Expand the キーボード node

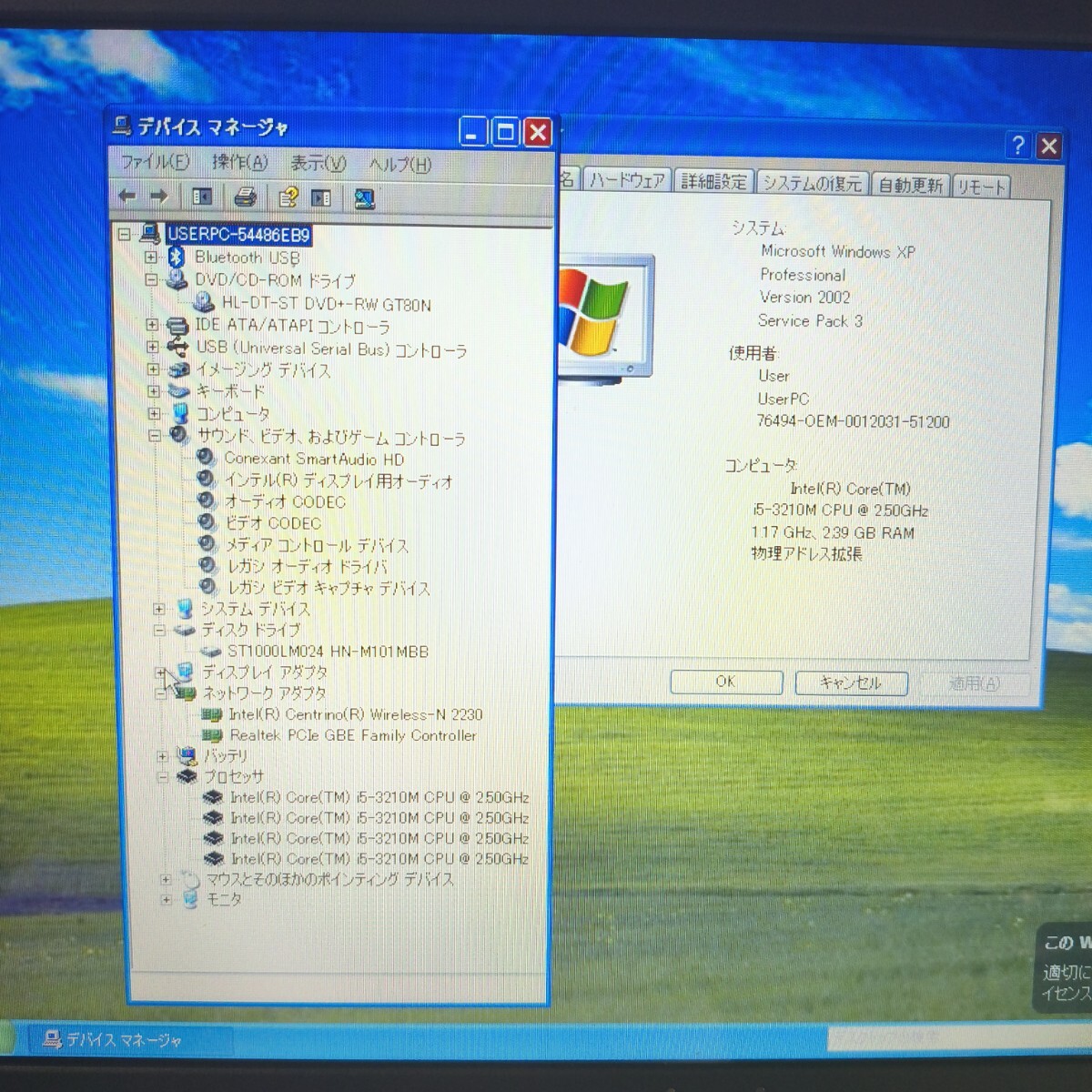pos(154,391)
